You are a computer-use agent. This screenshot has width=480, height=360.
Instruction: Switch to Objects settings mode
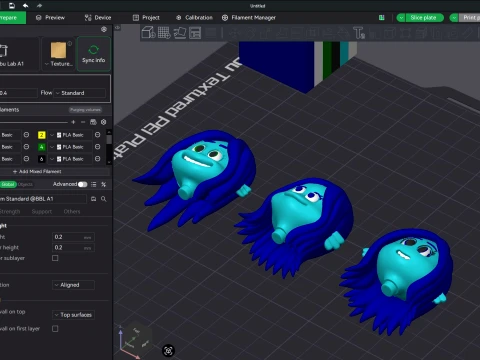pyautogui.click(x=25, y=184)
